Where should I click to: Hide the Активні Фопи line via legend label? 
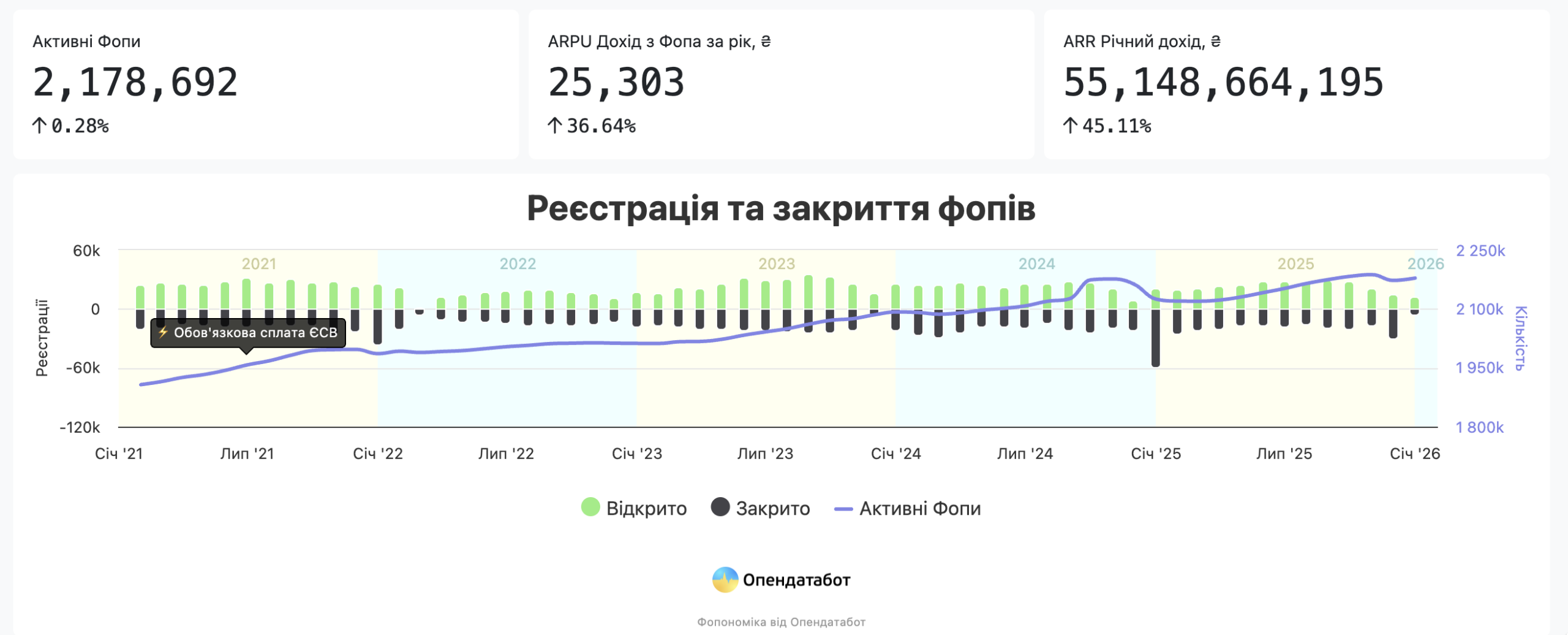click(919, 509)
